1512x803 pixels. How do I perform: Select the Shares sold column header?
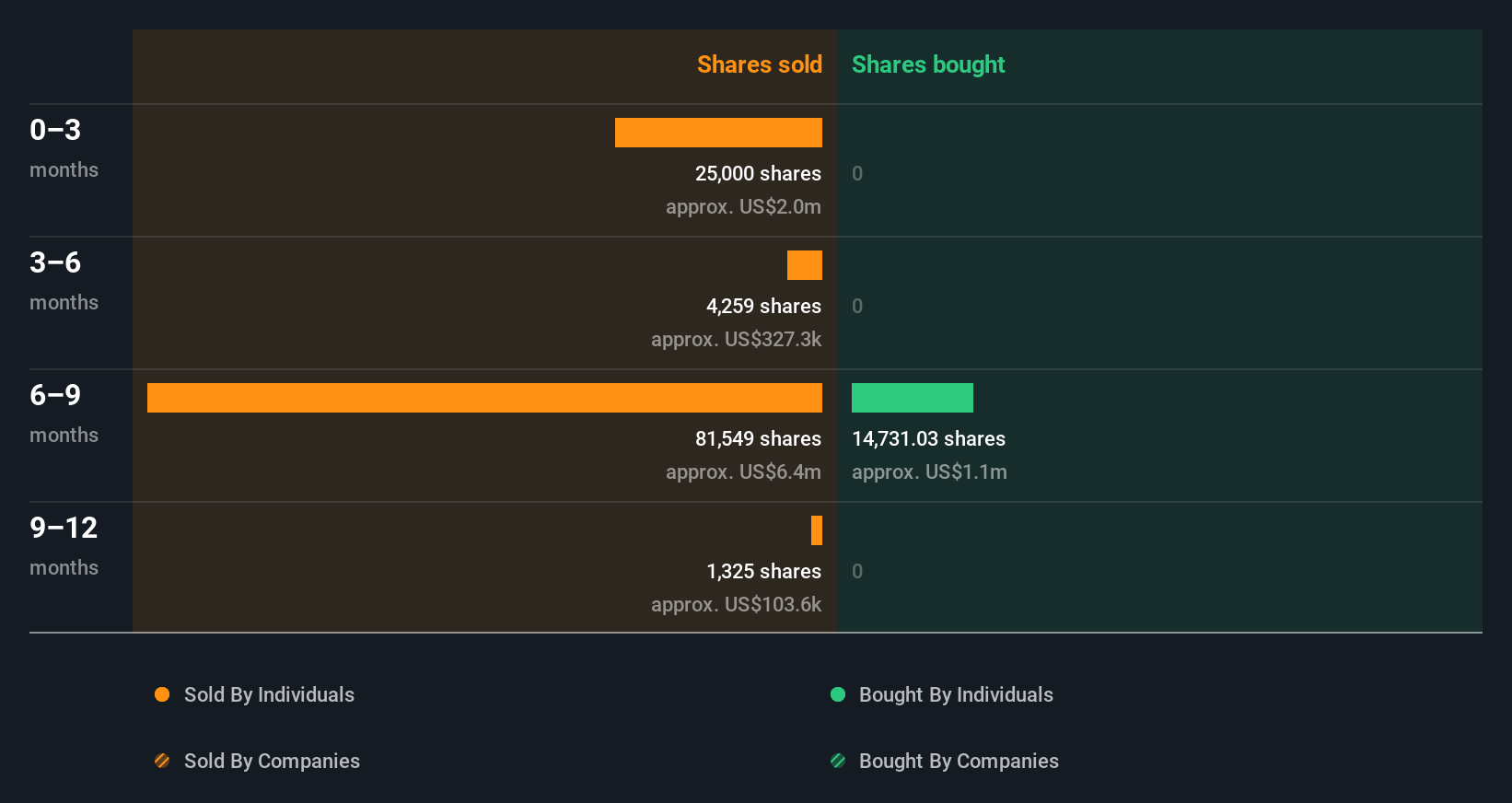[760, 64]
